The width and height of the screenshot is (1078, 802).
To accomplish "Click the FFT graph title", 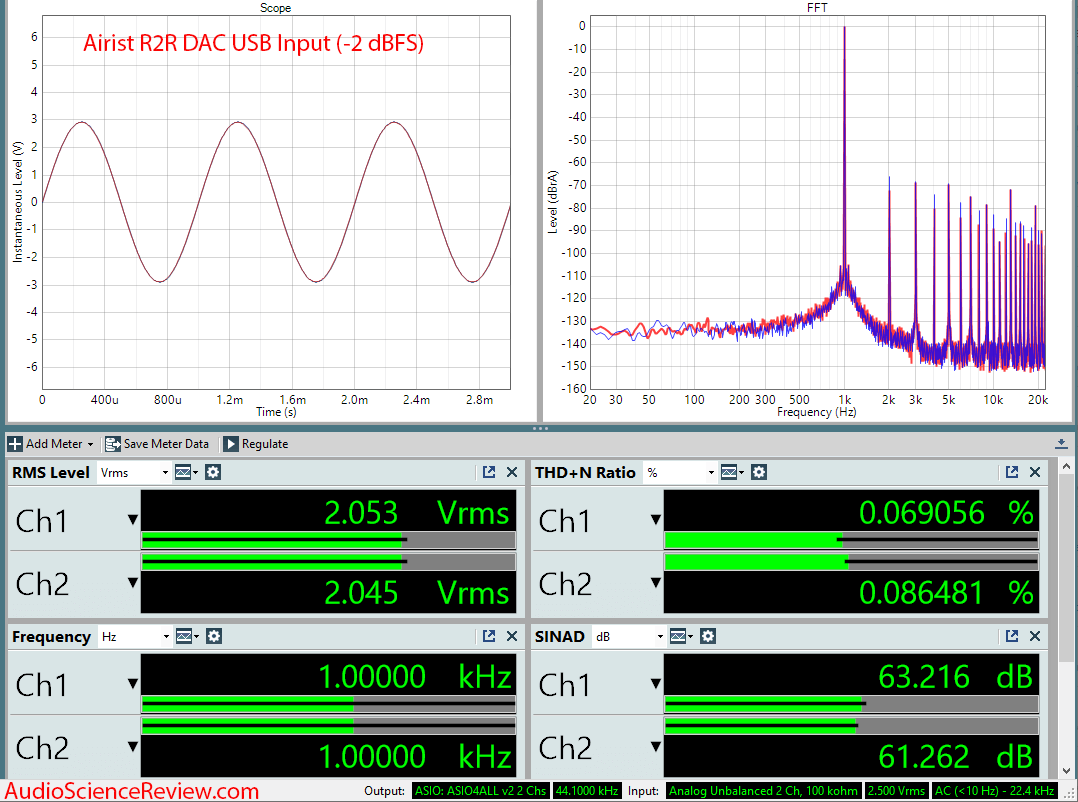I will [817, 8].
